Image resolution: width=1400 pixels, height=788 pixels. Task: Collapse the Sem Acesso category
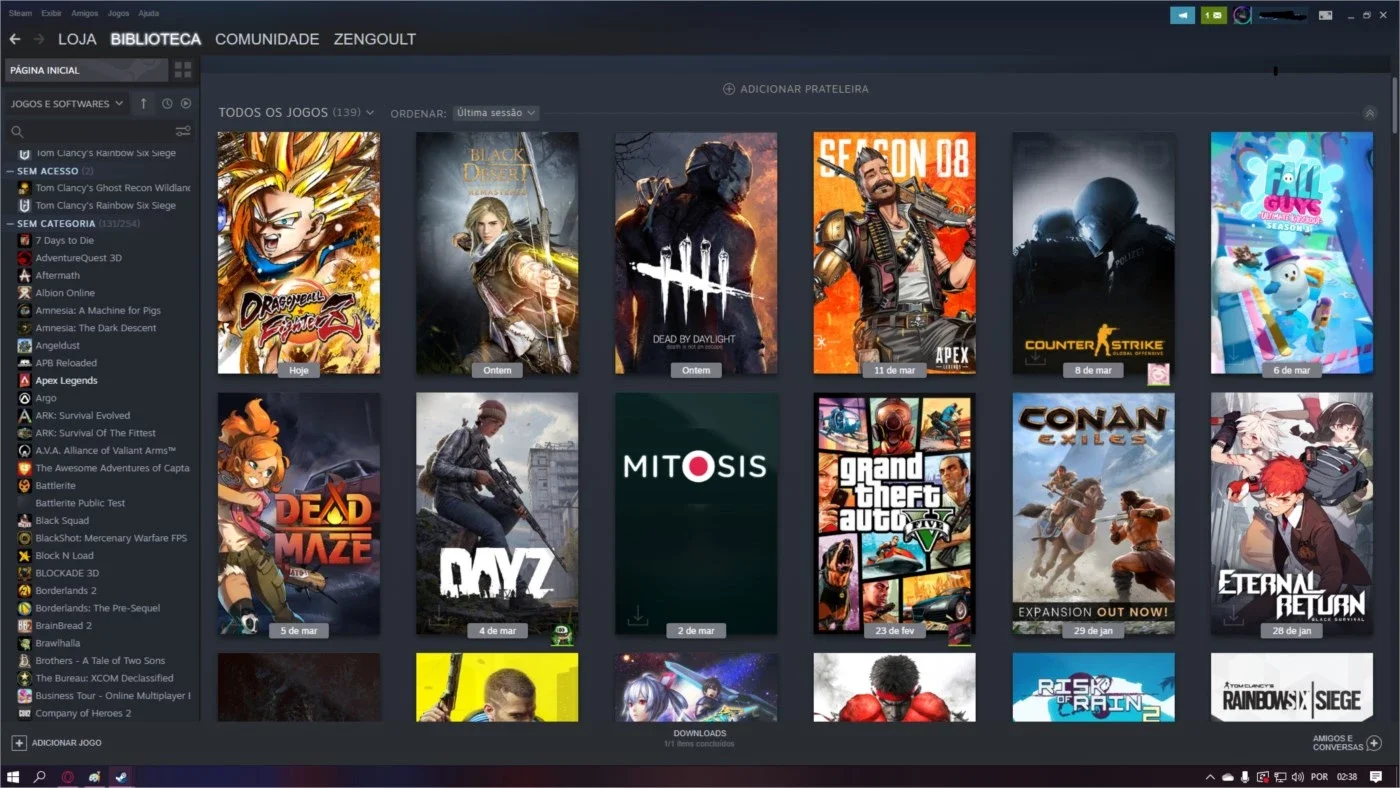11,171
